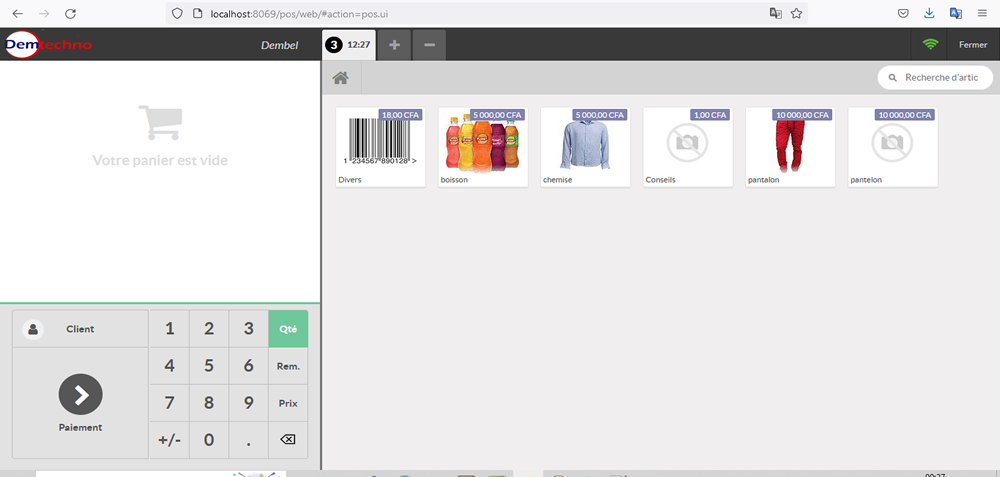Reload the page in browser
This screenshot has height=477, width=1000.
(70, 14)
